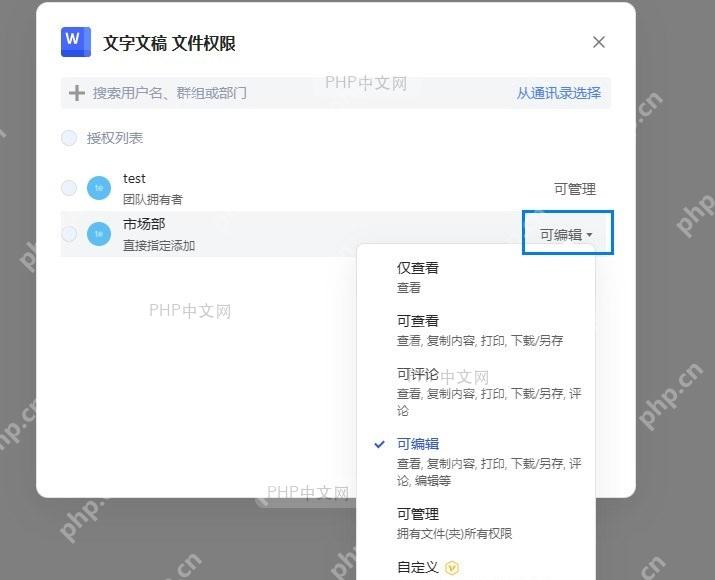715x580 pixels.
Task: Open 从通讯录选择 link
Action: coord(559,93)
